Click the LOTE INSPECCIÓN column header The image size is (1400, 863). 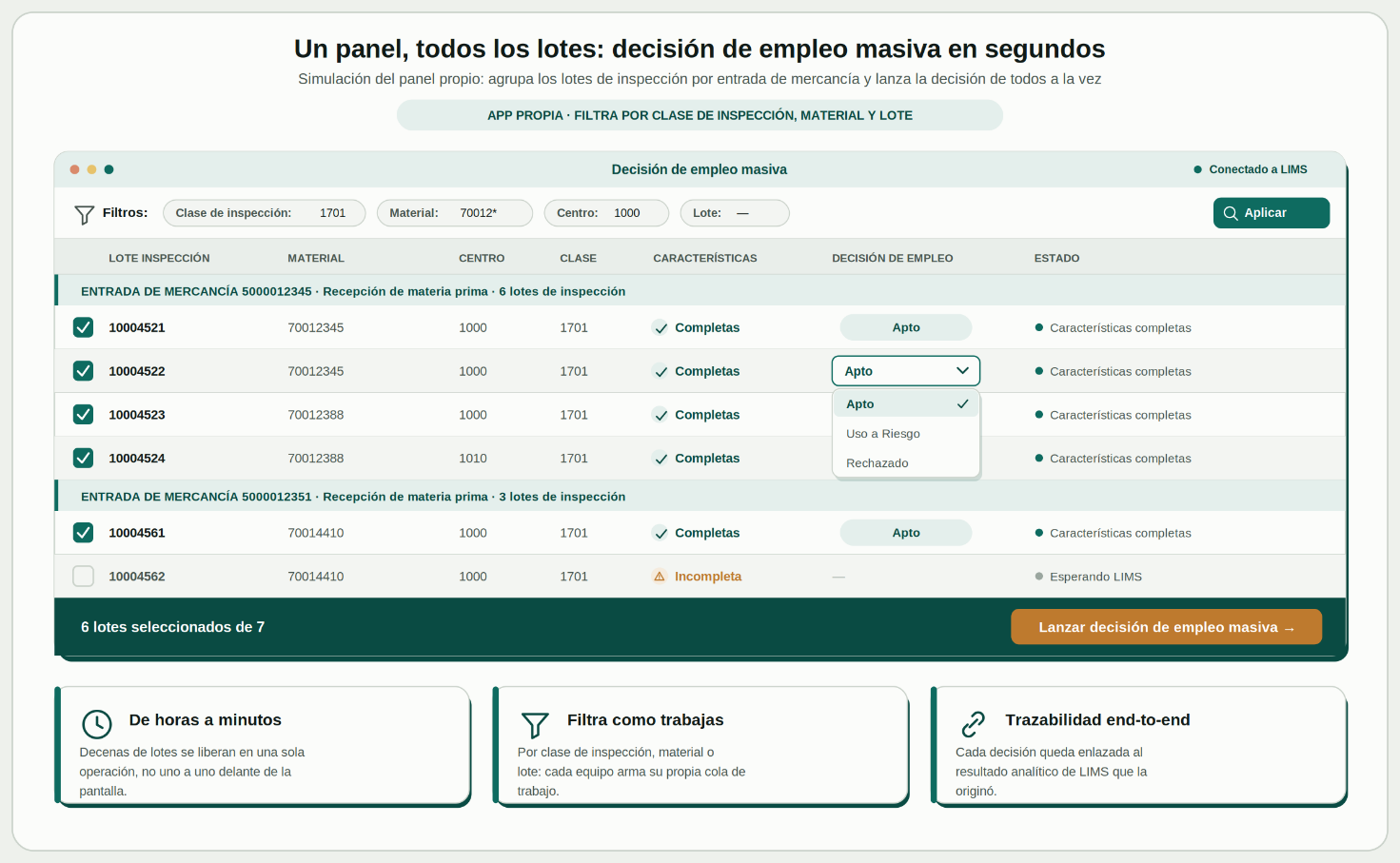159,258
